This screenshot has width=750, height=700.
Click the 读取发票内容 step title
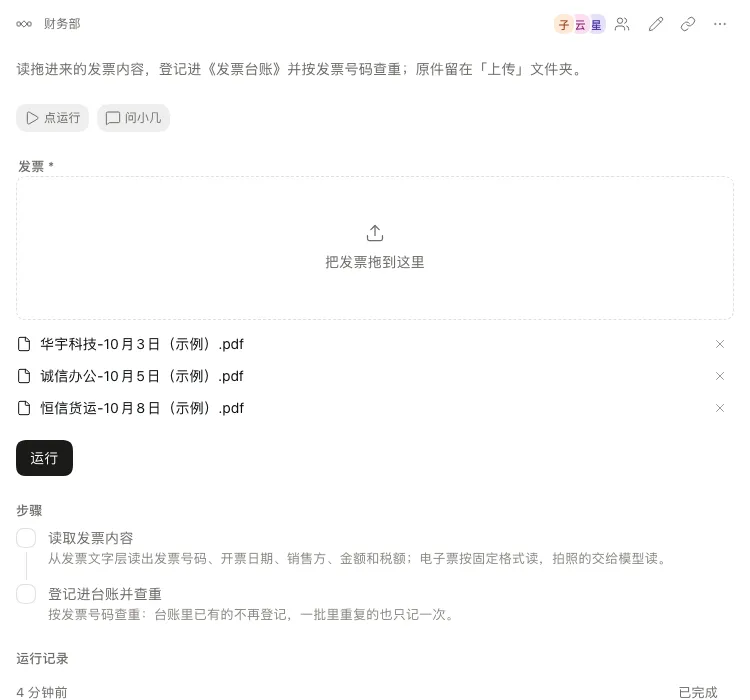click(90, 538)
